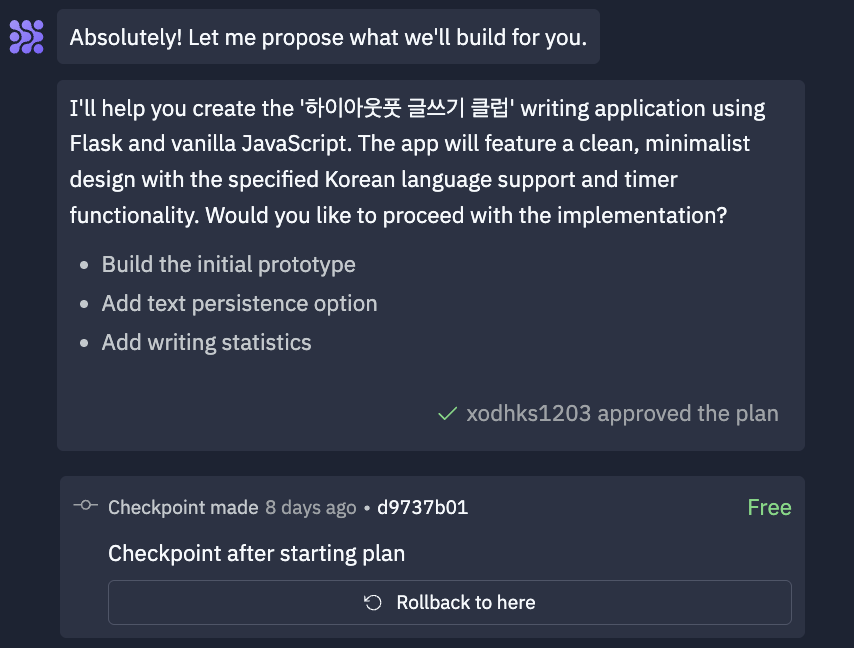Select the checkpoint hash d9737b01
The image size is (854, 648).
tap(422, 507)
